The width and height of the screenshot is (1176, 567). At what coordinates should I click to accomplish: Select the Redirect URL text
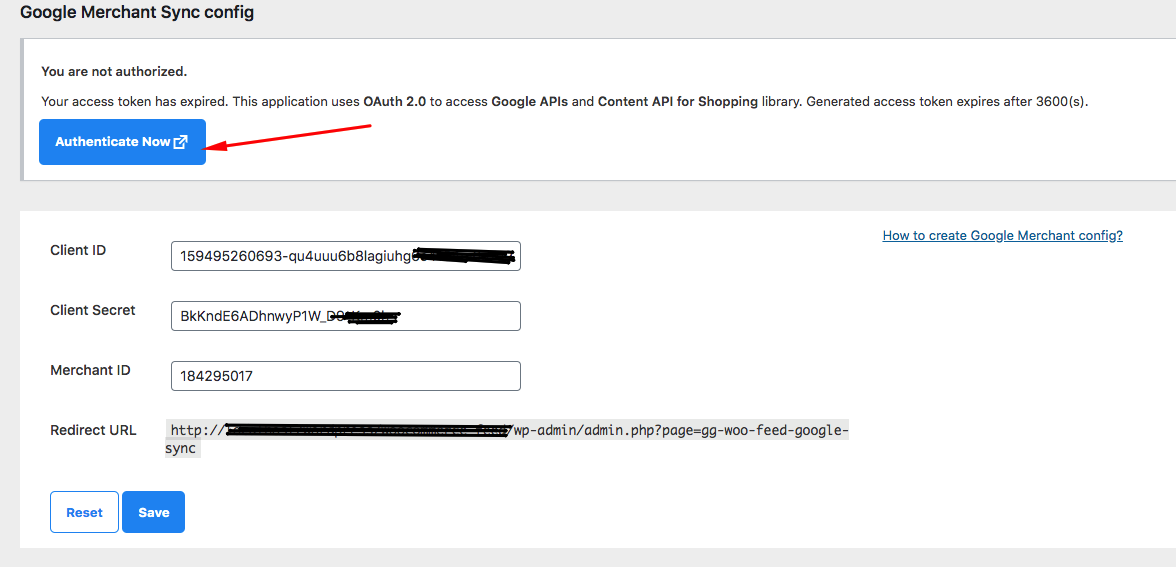507,440
